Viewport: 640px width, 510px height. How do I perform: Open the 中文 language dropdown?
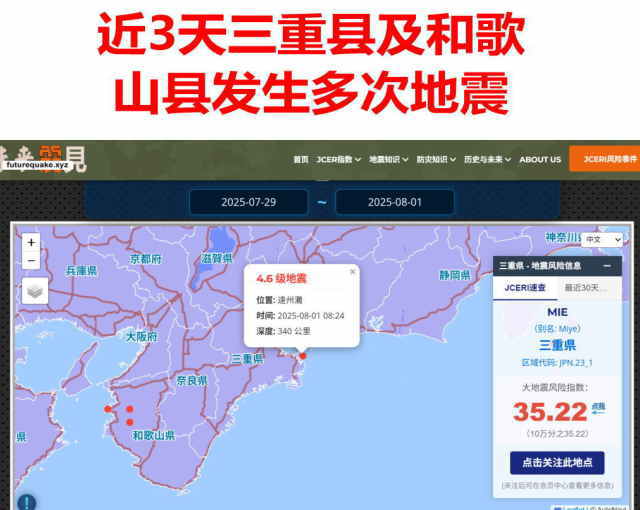603,240
